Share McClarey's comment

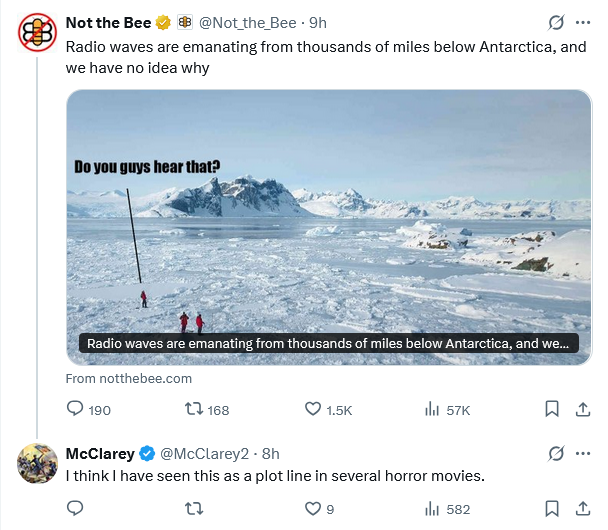click(x=582, y=509)
